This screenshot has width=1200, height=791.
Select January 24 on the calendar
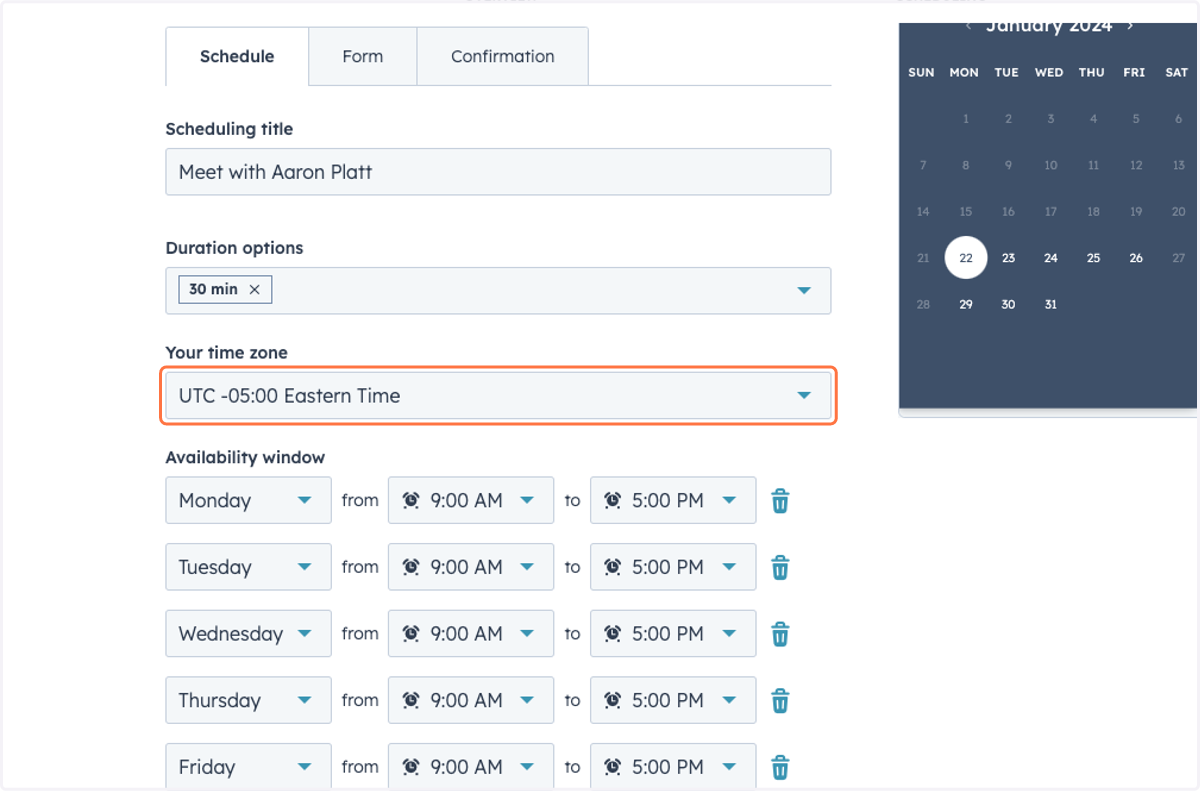pos(1051,258)
